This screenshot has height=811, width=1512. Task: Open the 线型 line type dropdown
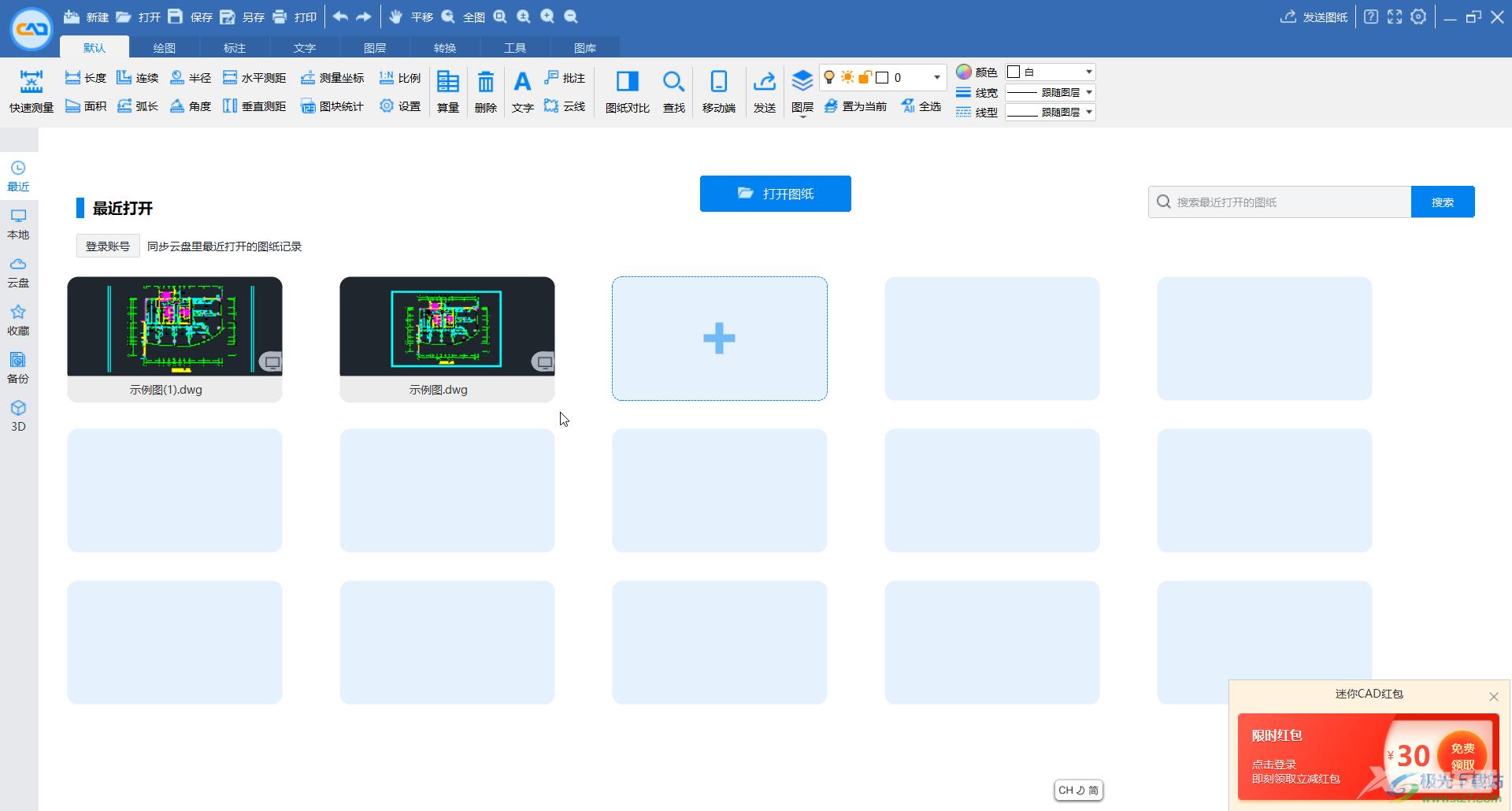[1051, 112]
